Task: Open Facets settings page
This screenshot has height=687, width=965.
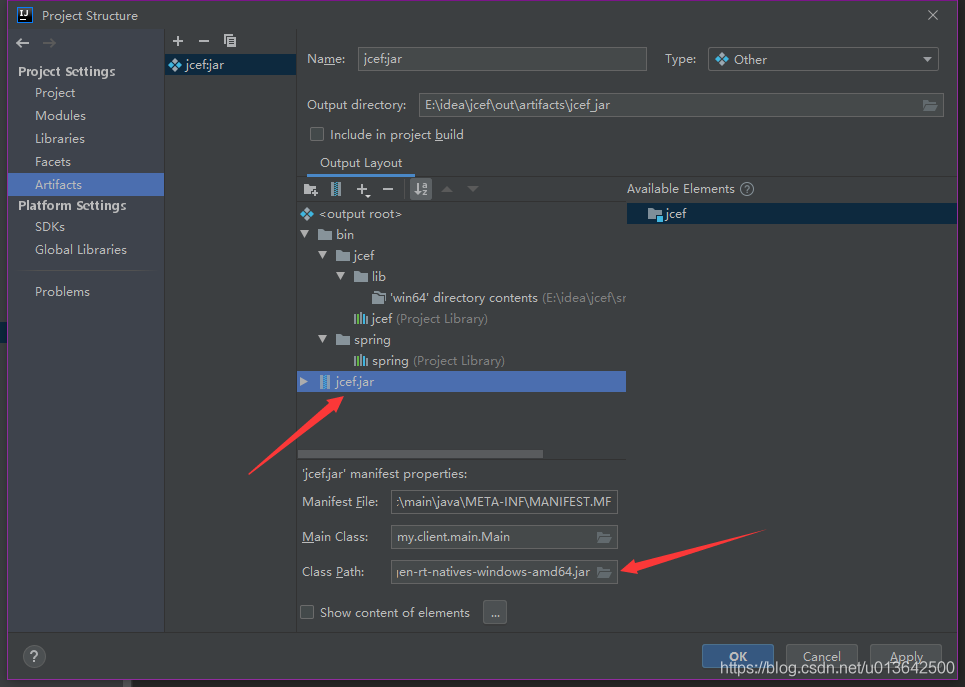Action: click(x=53, y=162)
